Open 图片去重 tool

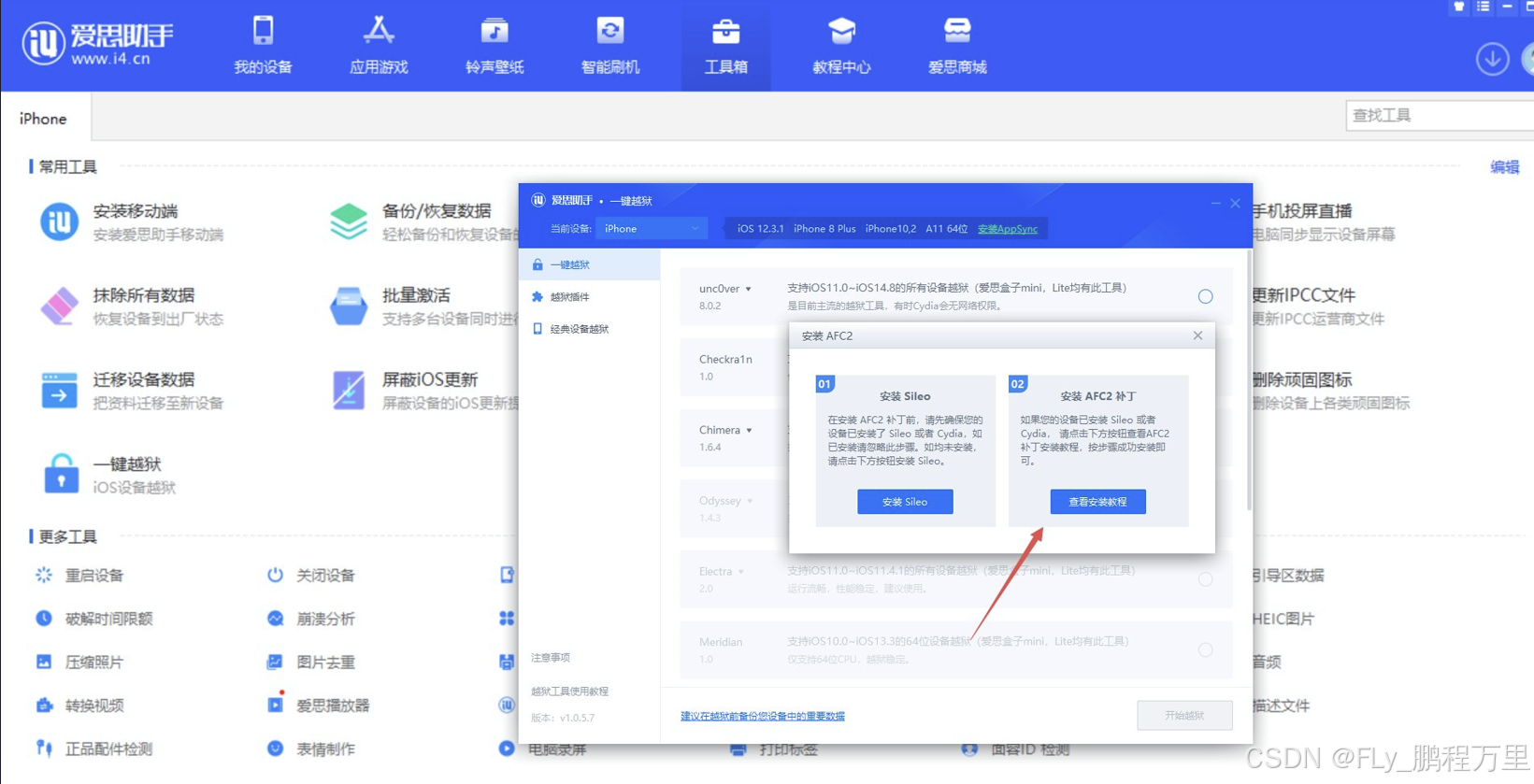pos(311,662)
